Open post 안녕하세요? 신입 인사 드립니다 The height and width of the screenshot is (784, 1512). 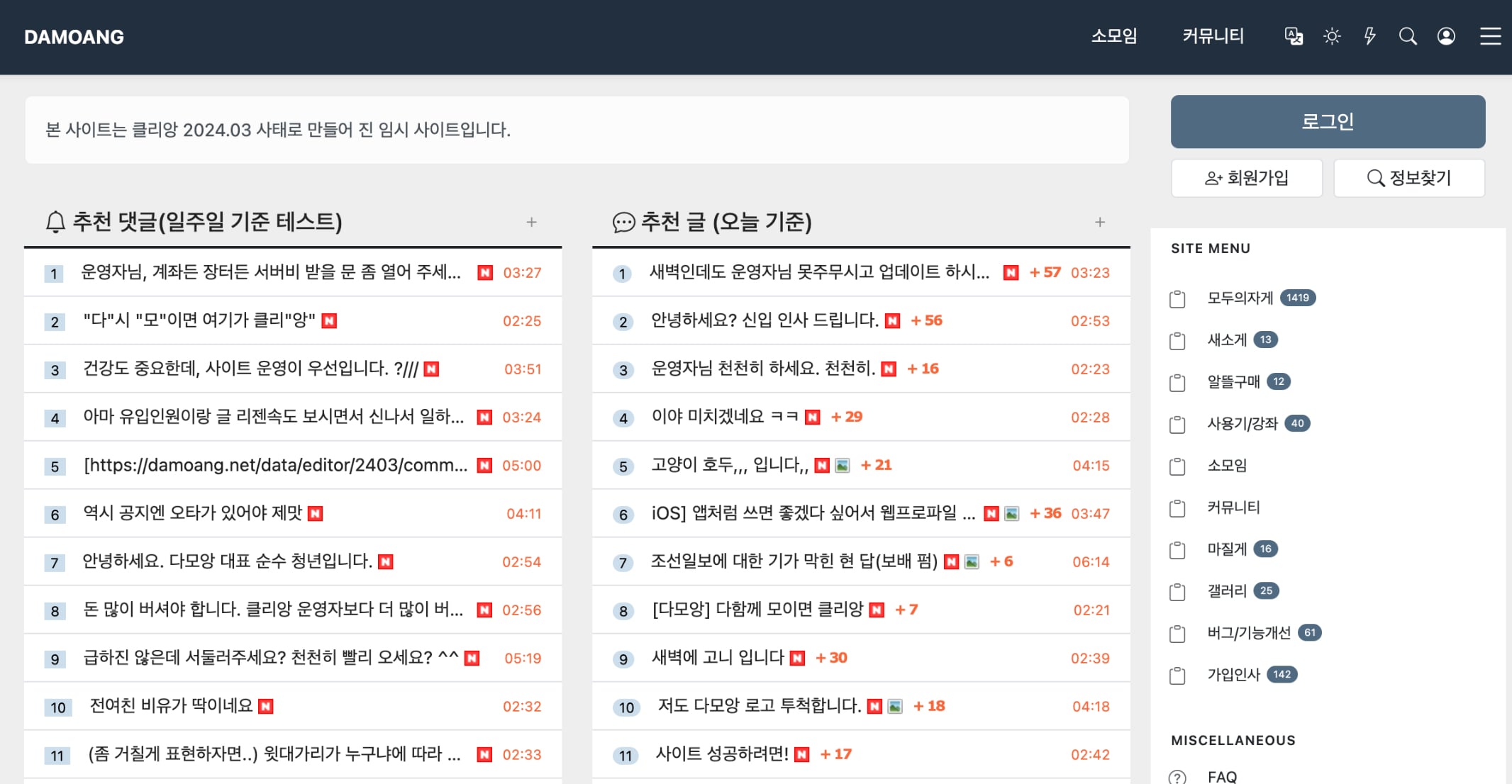click(x=765, y=320)
